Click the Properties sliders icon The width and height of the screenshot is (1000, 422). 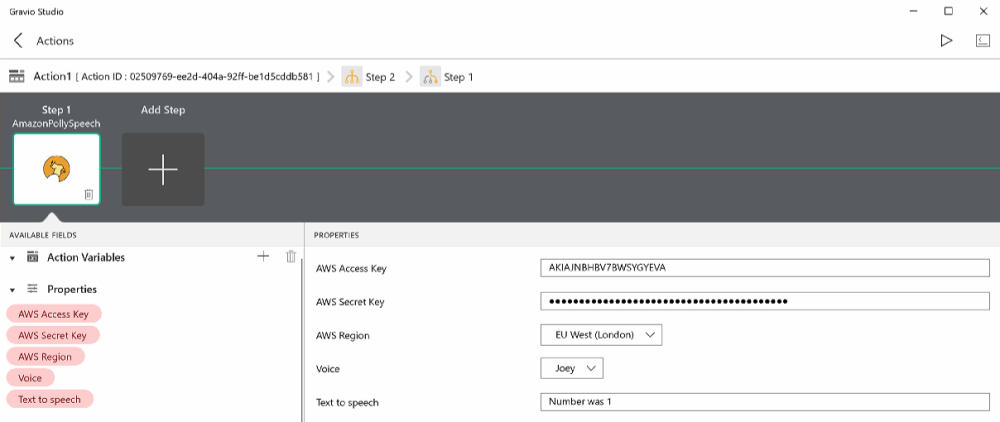(x=33, y=289)
